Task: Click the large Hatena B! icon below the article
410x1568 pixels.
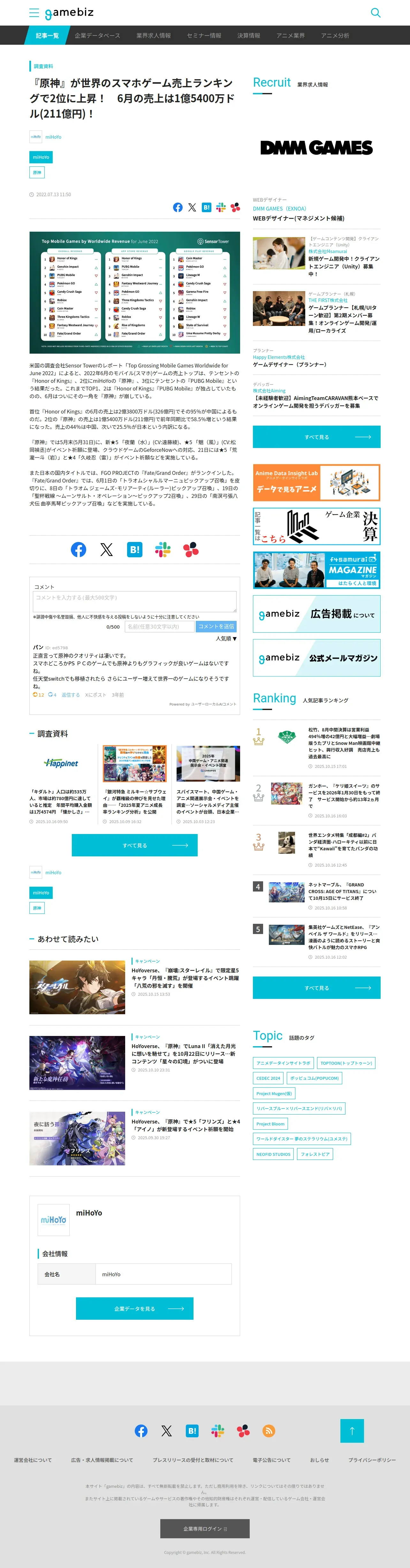Action: (134, 550)
